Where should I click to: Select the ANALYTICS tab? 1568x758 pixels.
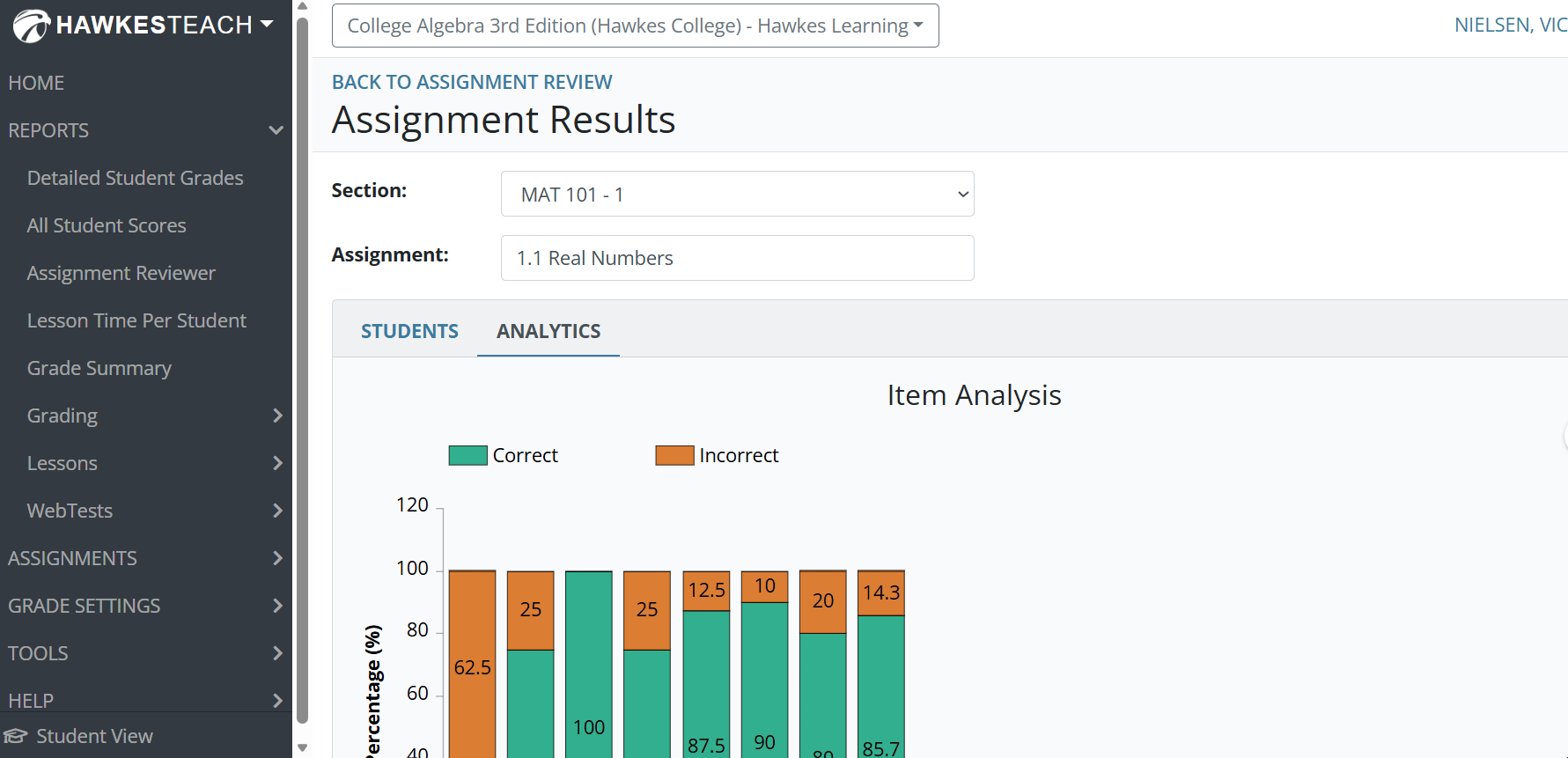[548, 331]
